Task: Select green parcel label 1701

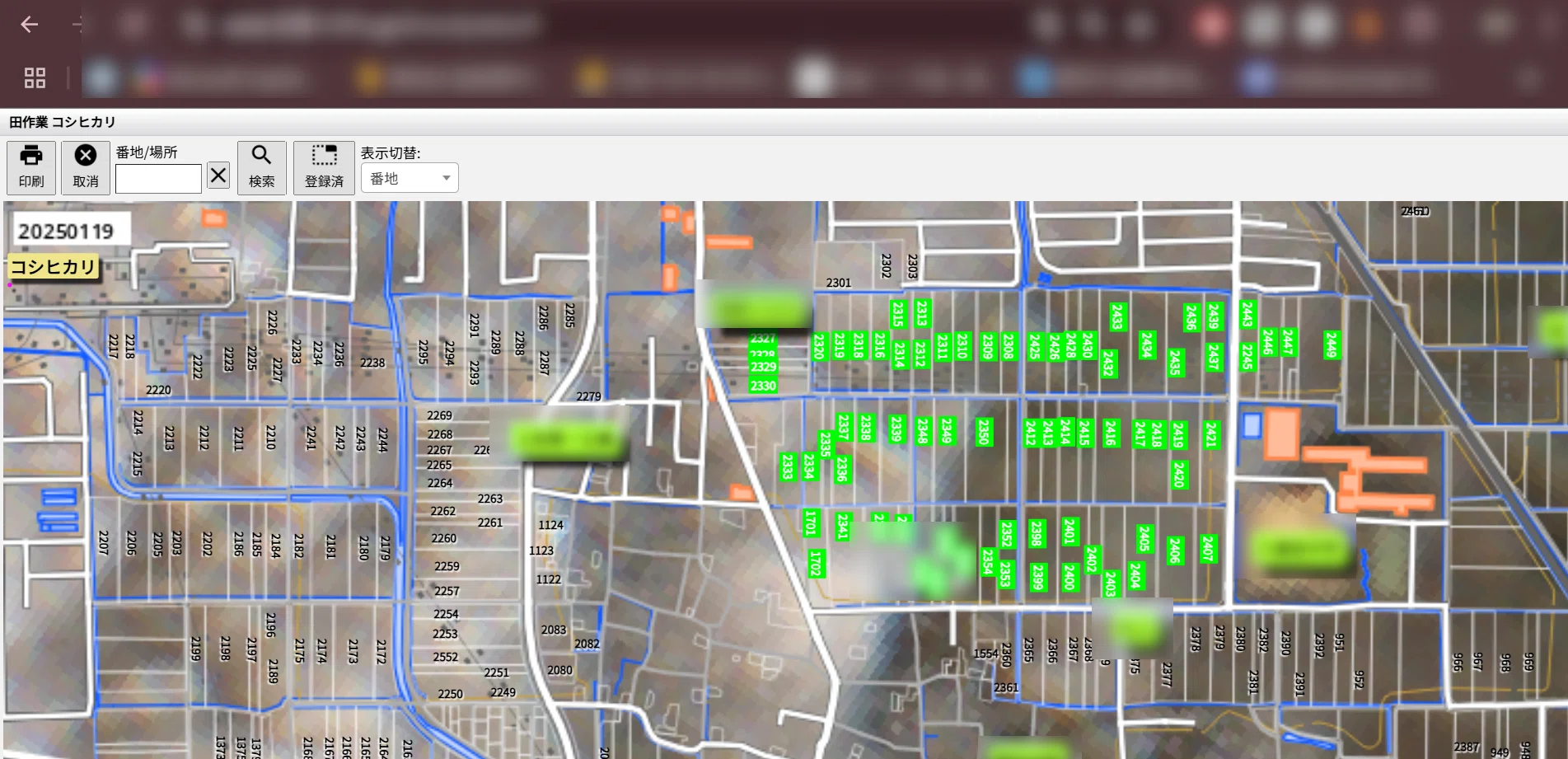Action: [x=811, y=523]
